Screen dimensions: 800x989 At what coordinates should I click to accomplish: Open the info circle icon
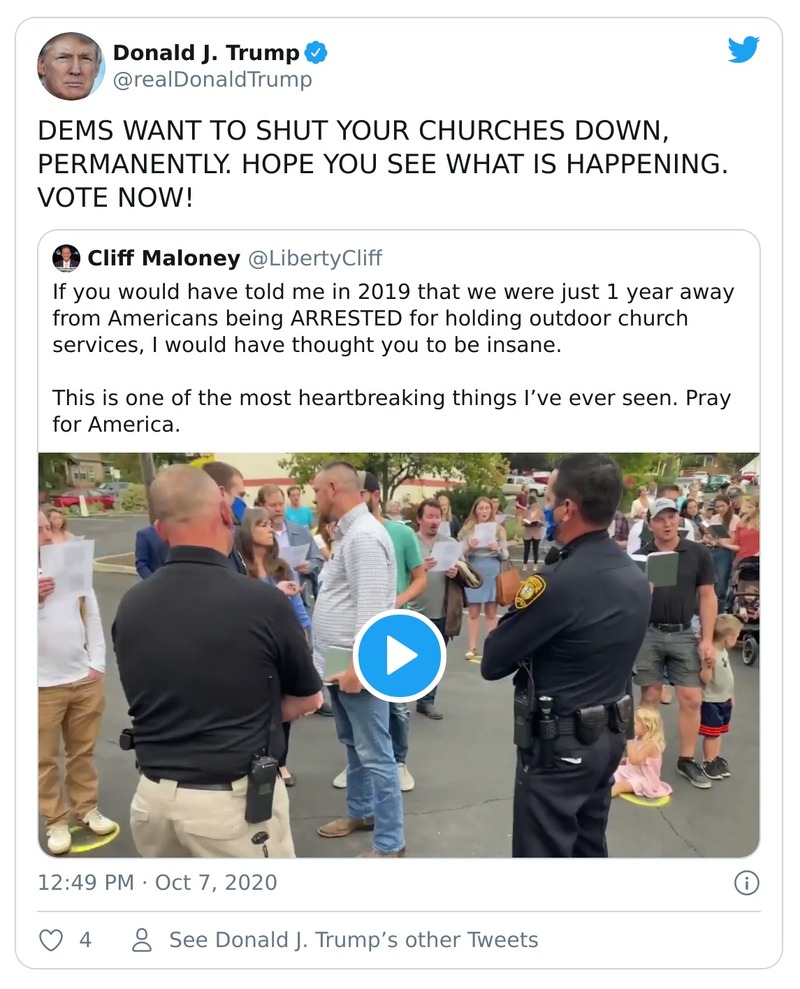[x=746, y=882]
